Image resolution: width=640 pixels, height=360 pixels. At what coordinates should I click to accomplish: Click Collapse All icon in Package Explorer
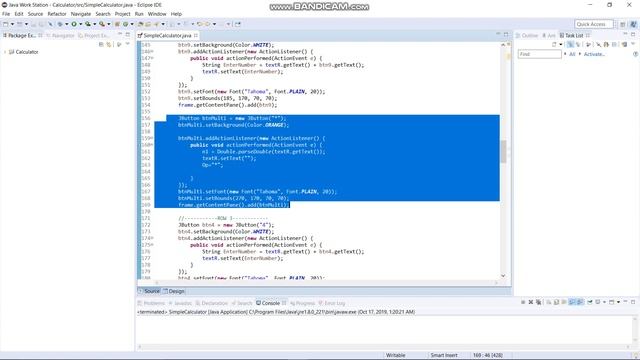tap(101, 44)
